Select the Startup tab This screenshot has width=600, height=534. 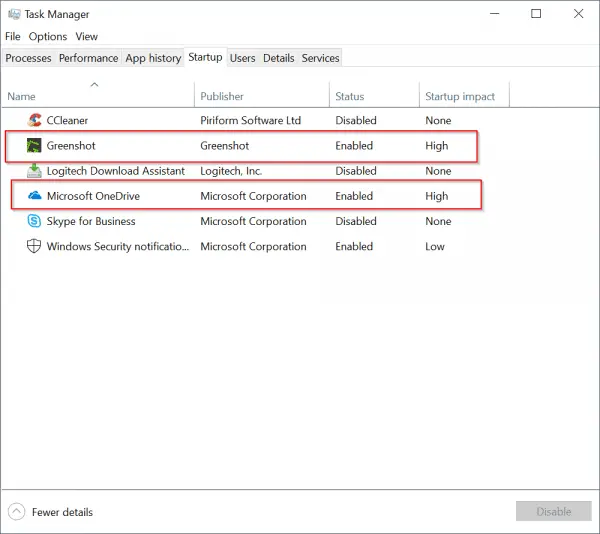point(205,57)
